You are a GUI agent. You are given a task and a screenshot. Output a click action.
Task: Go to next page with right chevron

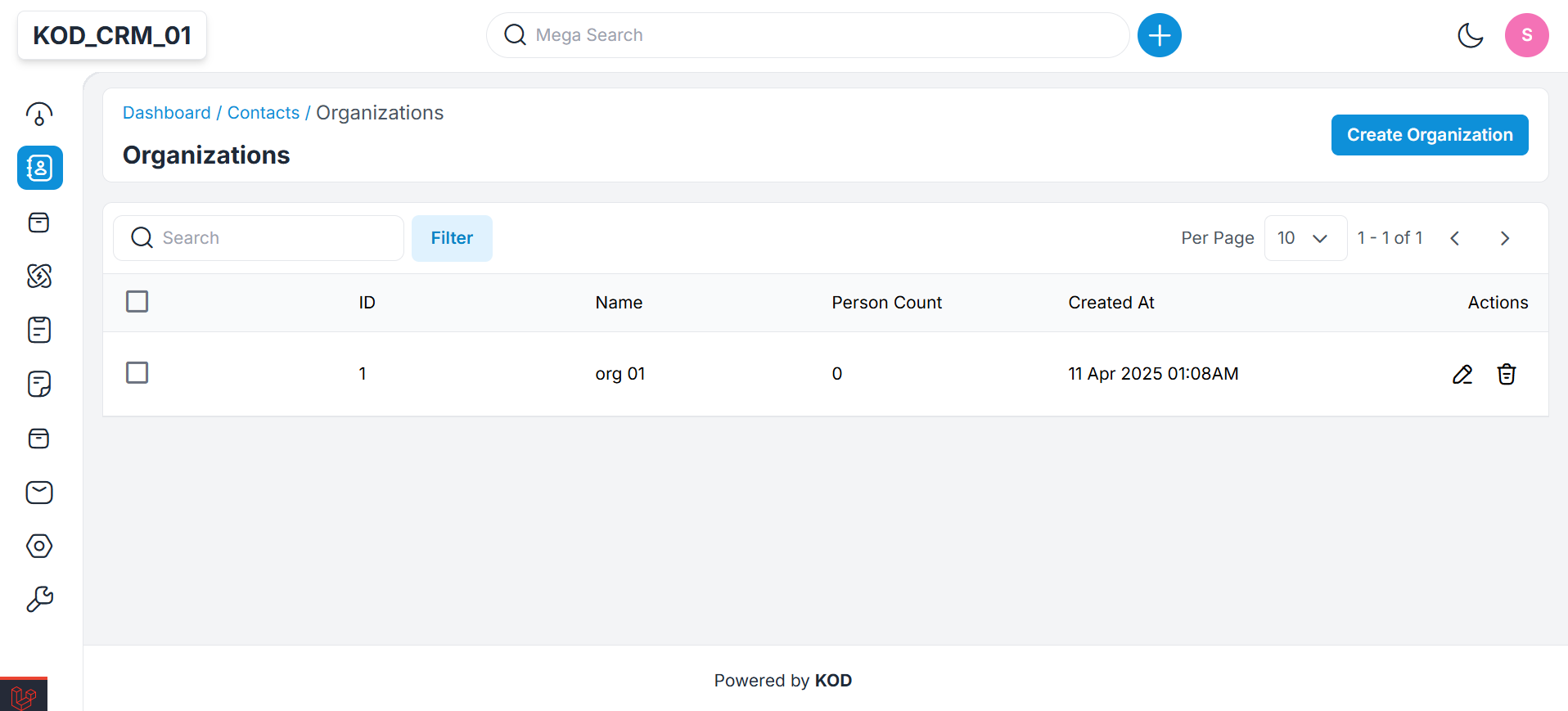tap(1504, 238)
